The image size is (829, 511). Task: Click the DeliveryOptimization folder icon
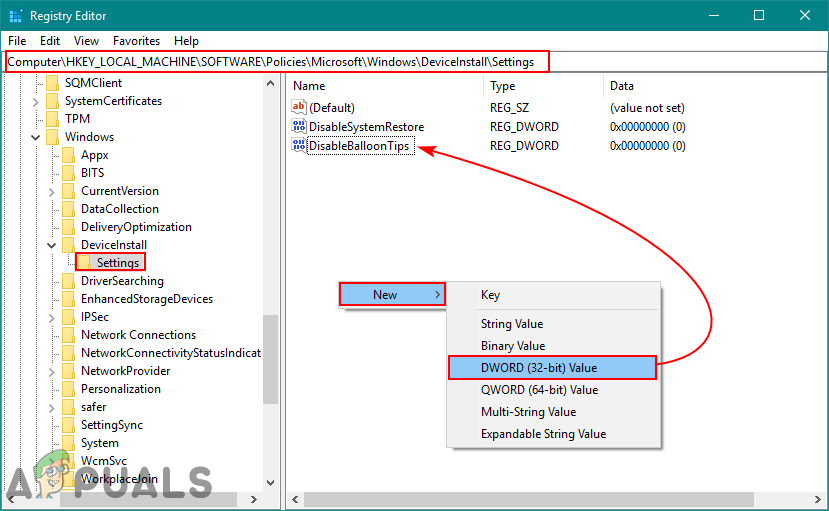pyautogui.click(x=68, y=227)
